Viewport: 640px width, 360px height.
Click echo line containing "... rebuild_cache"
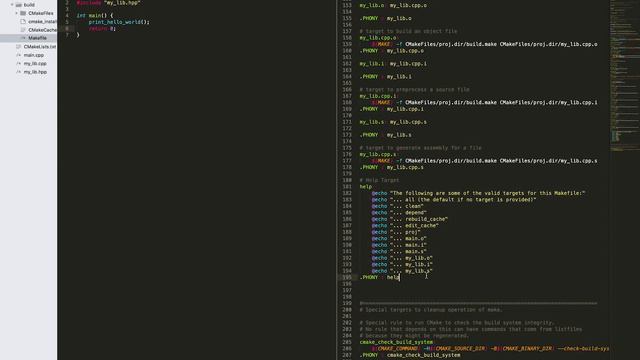click(410, 219)
